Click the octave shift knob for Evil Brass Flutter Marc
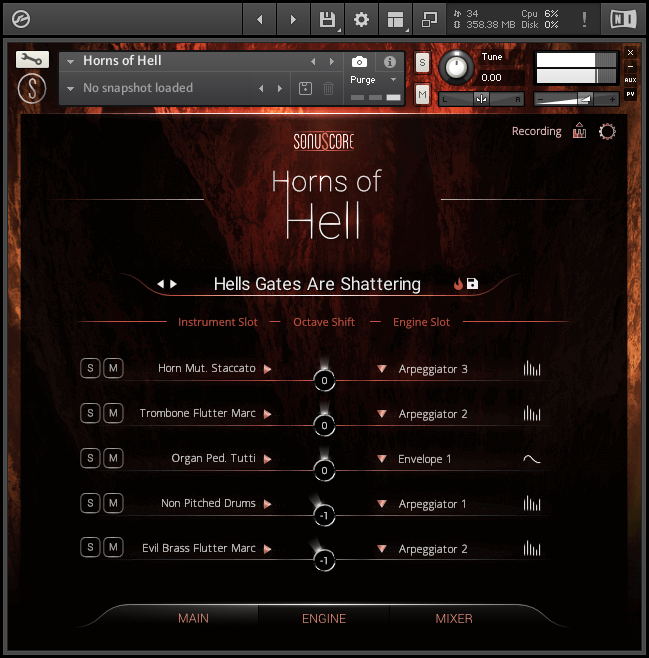649x658 pixels. (x=323, y=561)
